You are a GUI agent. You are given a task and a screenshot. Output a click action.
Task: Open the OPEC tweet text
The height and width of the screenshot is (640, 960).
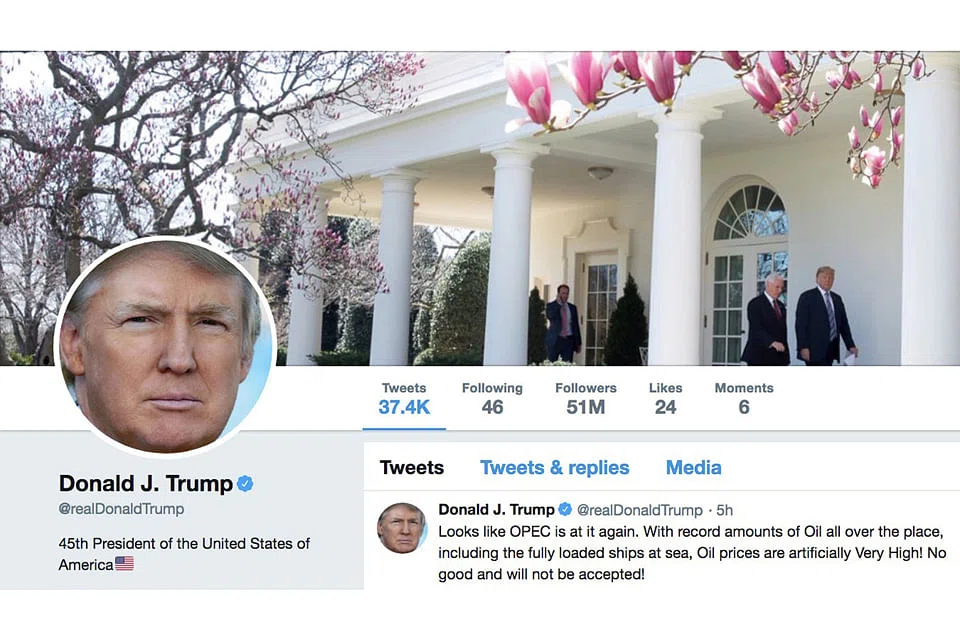click(x=692, y=553)
